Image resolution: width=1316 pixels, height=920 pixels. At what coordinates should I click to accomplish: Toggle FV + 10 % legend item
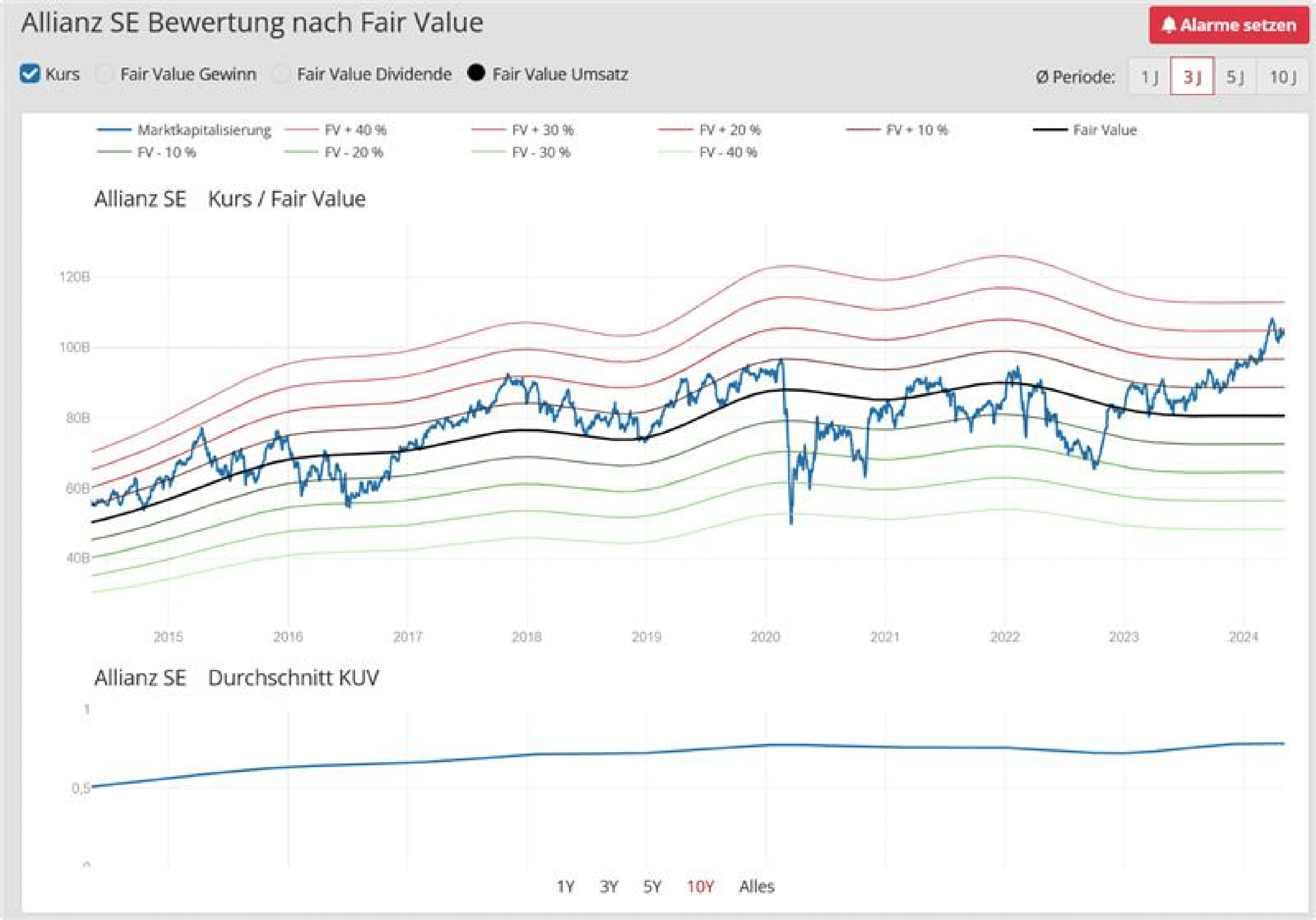coord(897,130)
